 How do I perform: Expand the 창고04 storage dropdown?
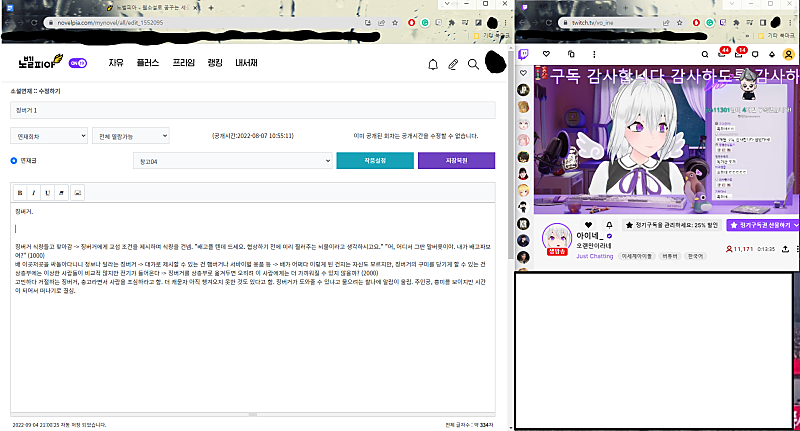tap(233, 161)
